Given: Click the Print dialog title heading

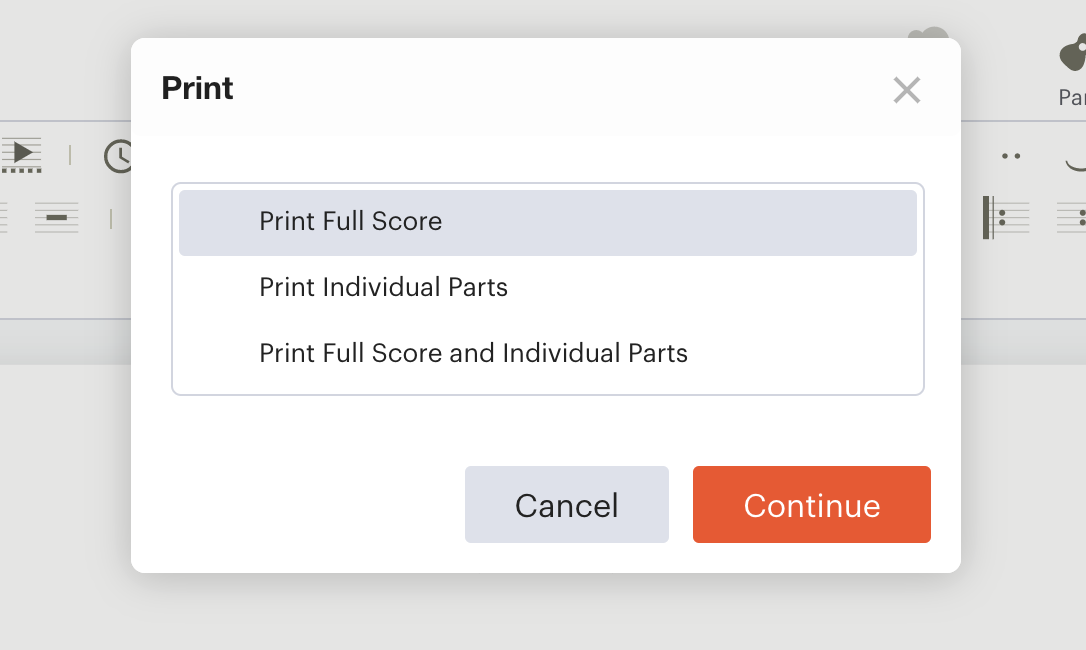Looking at the screenshot, I should [197, 89].
